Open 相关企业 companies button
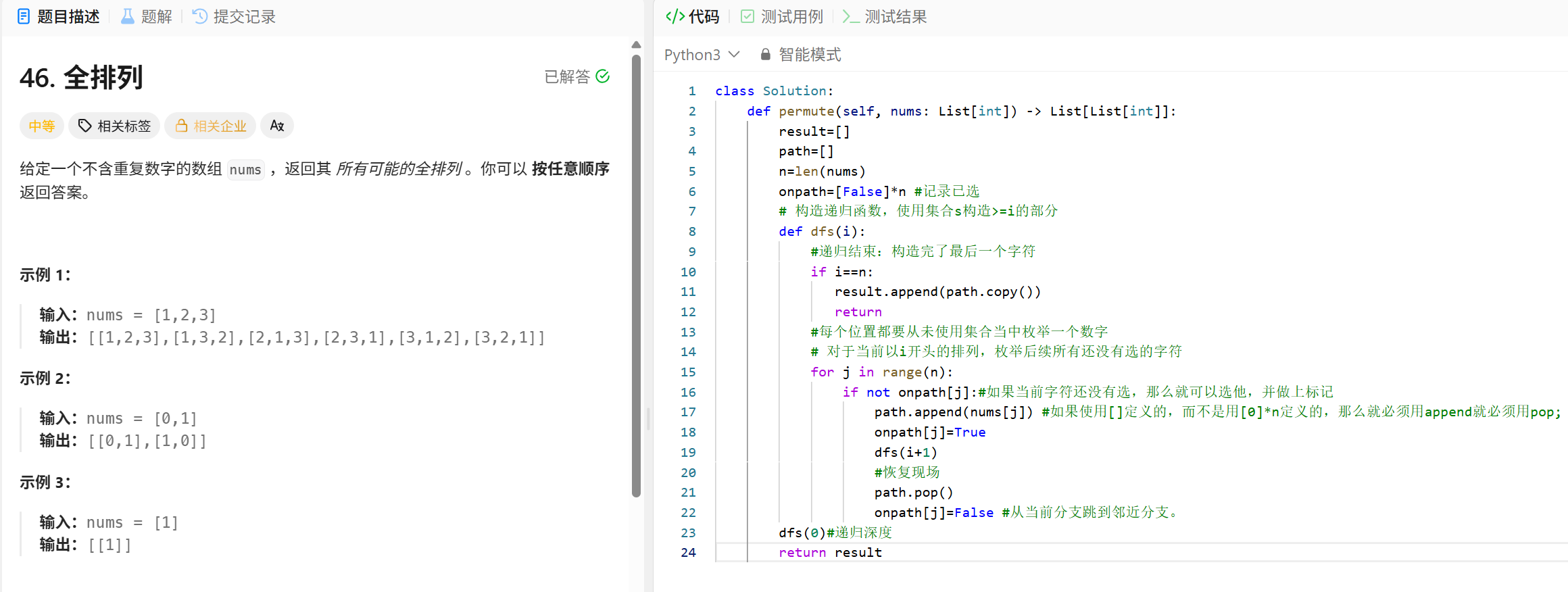1568x592 pixels. pyautogui.click(x=210, y=126)
